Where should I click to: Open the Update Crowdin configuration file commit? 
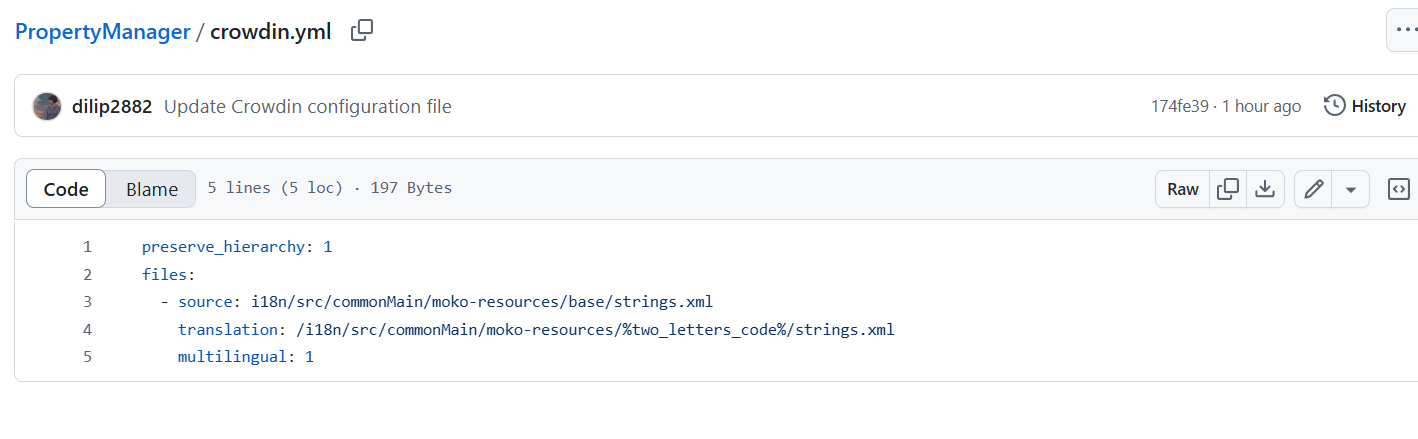308,106
